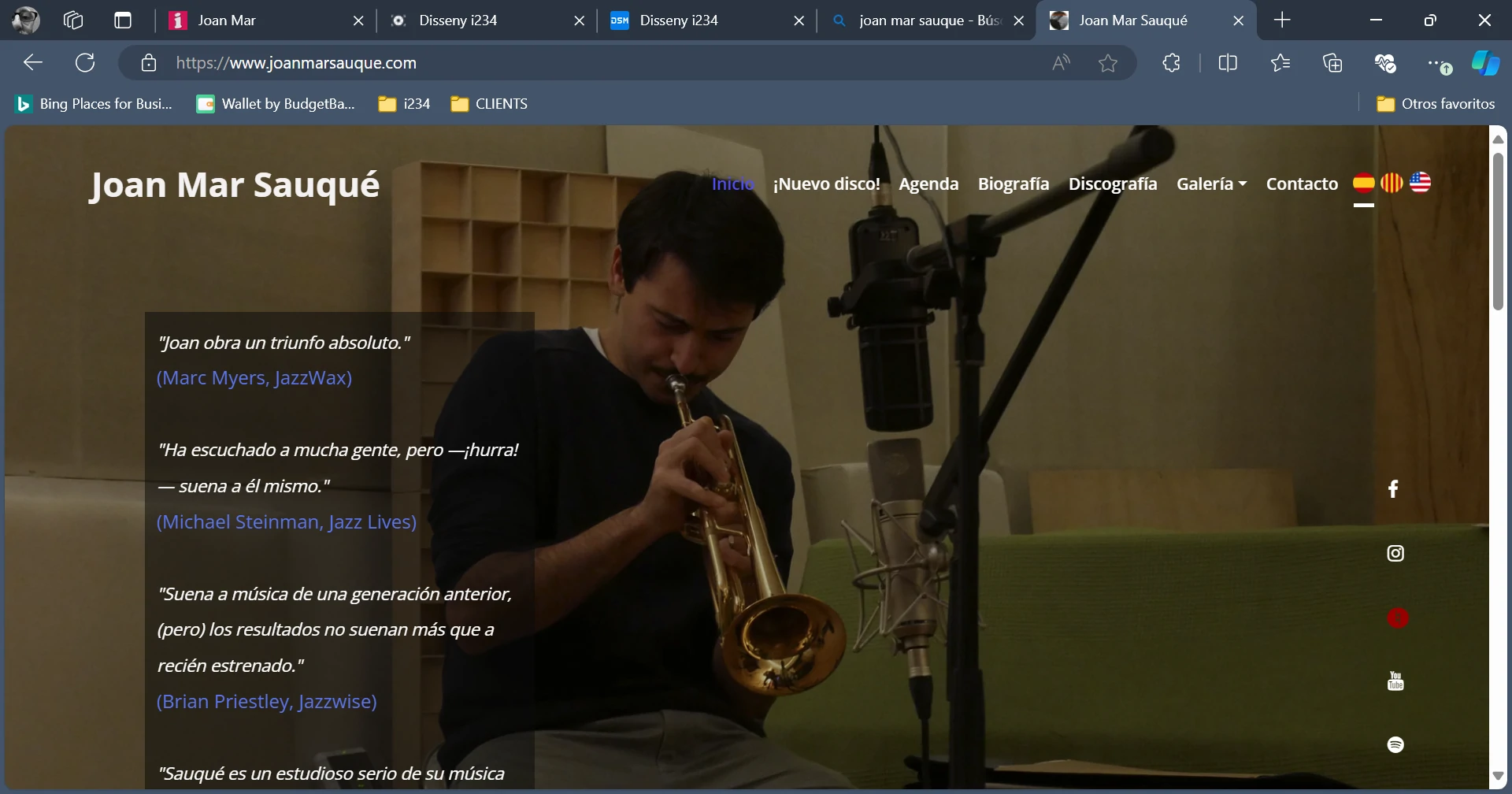This screenshot has width=1512, height=794.
Task: Switch site language to English US flag
Action: coord(1420,183)
